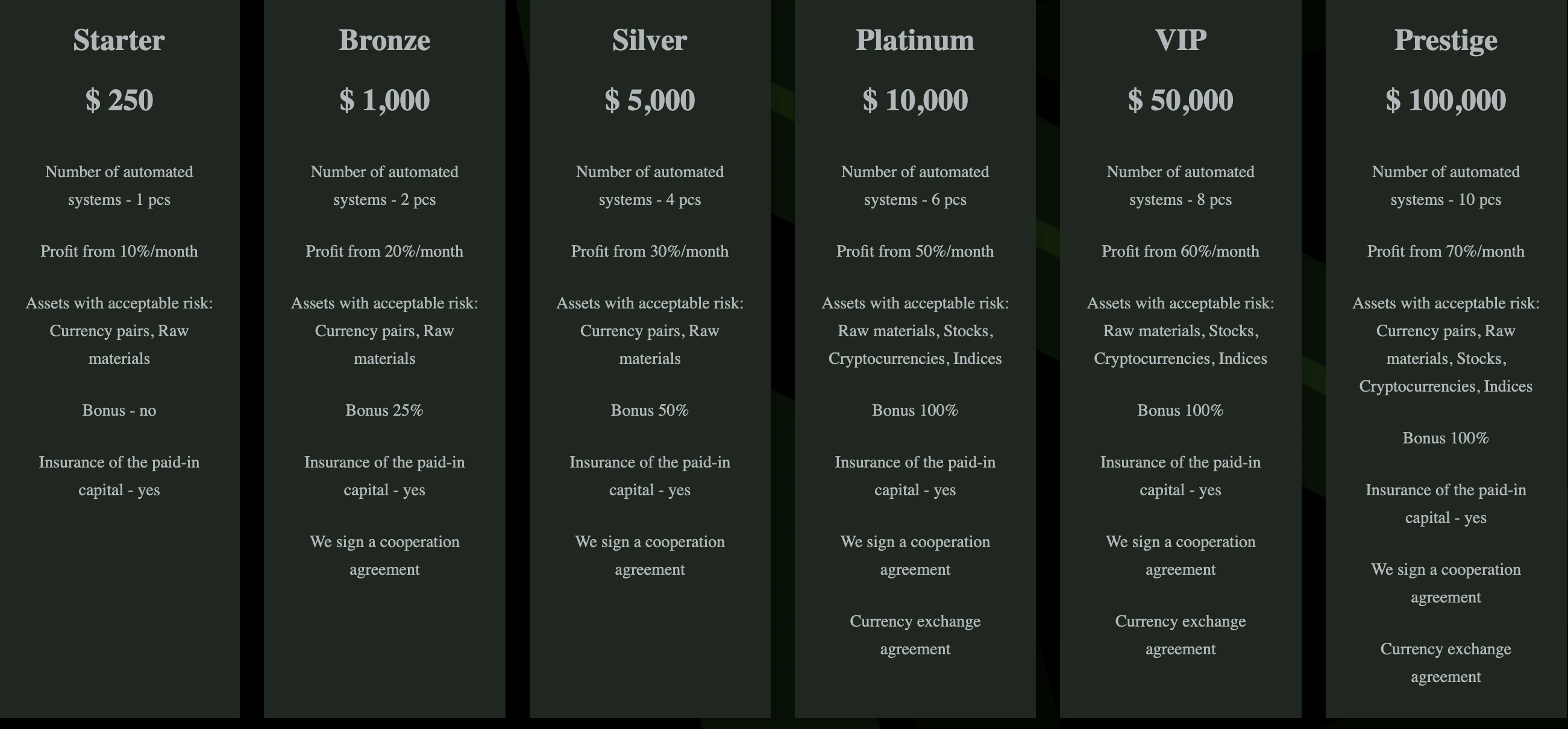Screen dimensions: 1568x729
Task: Choose the Platinum plan title
Action: tap(915, 40)
